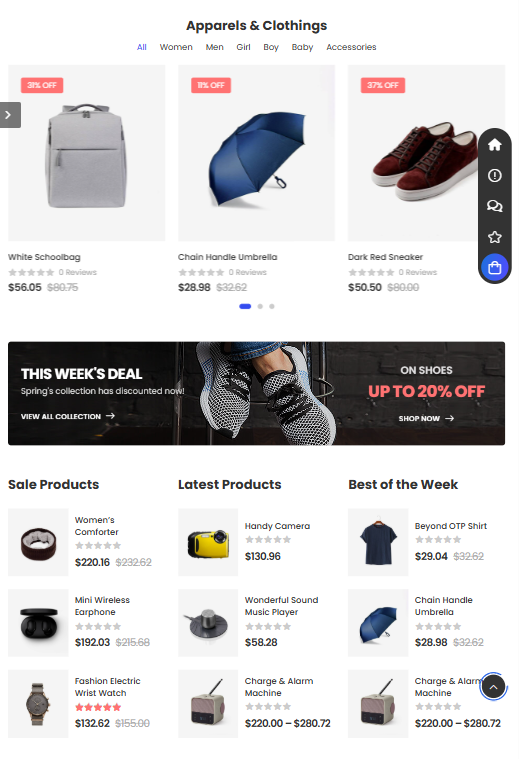The width and height of the screenshot is (519, 759).
Task: Click arrow beside View All Collection
Action: pos(110,416)
